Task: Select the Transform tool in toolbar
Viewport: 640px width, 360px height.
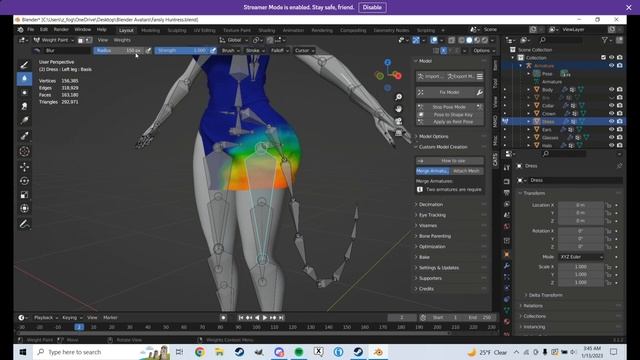Action: (24, 209)
